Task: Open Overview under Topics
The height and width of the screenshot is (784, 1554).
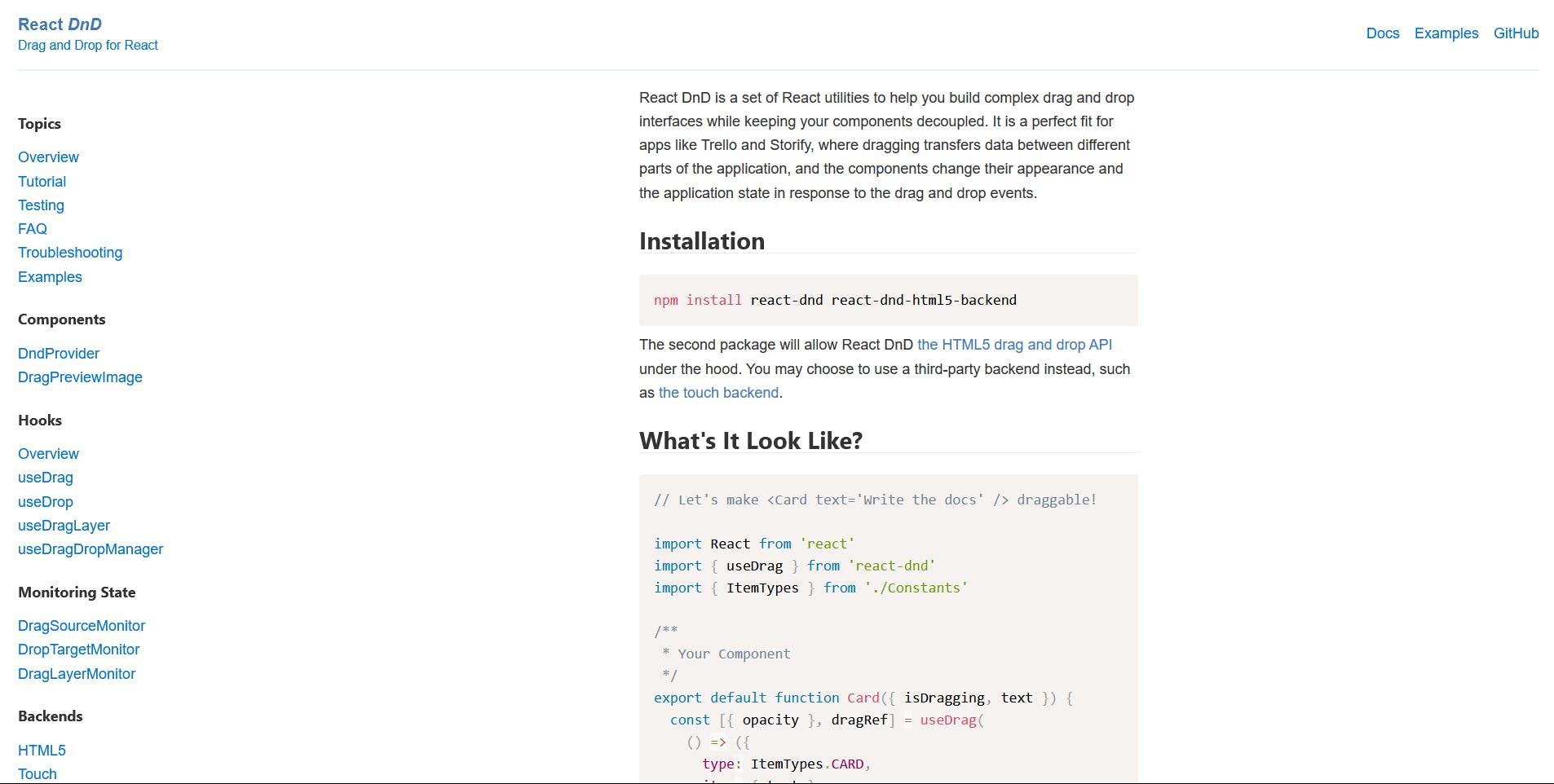Action: 48,157
